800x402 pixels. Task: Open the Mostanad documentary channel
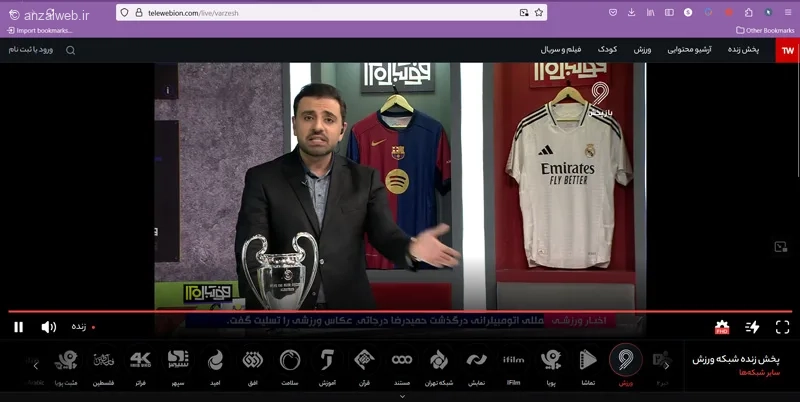pos(402,366)
